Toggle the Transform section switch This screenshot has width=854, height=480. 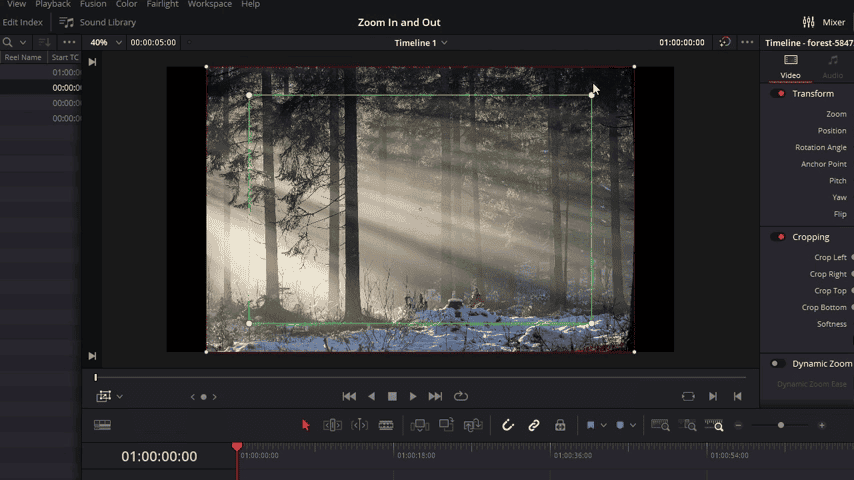click(x=778, y=94)
